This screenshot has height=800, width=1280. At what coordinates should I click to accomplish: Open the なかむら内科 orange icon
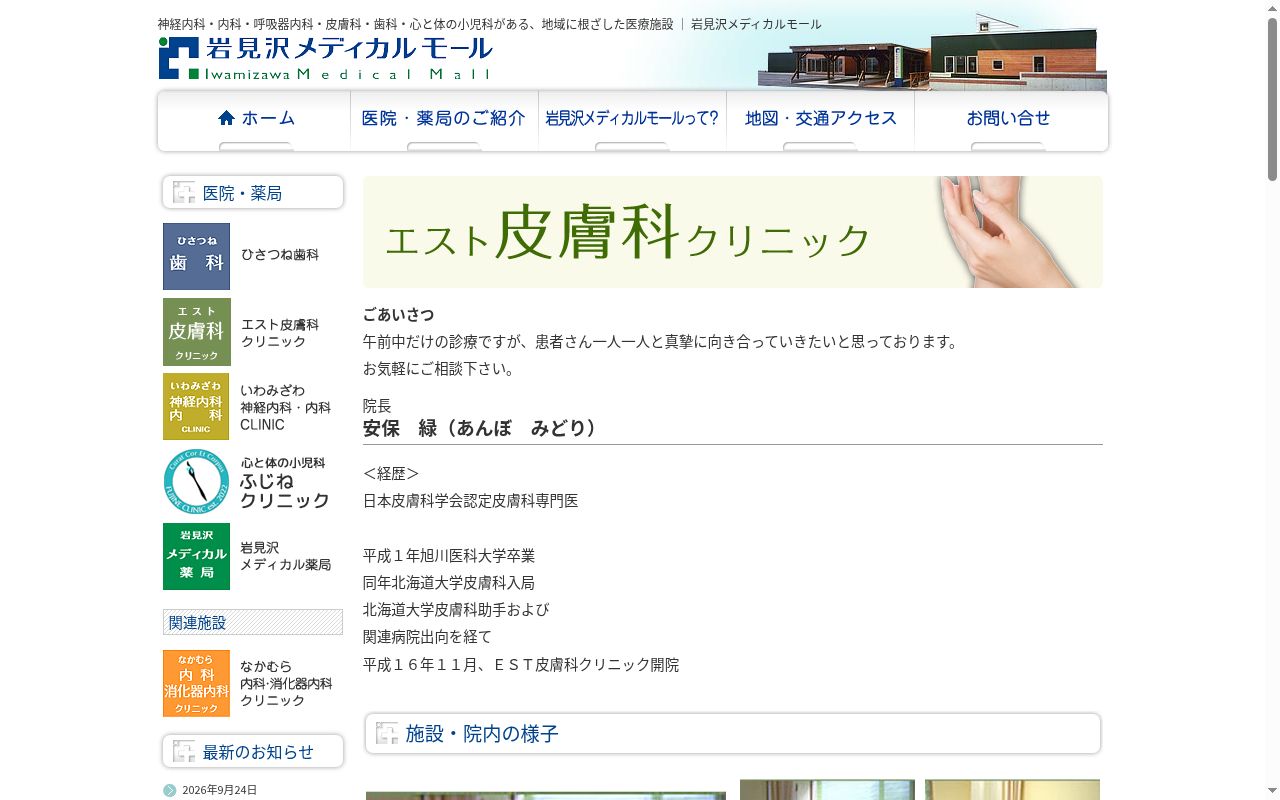[x=196, y=683]
